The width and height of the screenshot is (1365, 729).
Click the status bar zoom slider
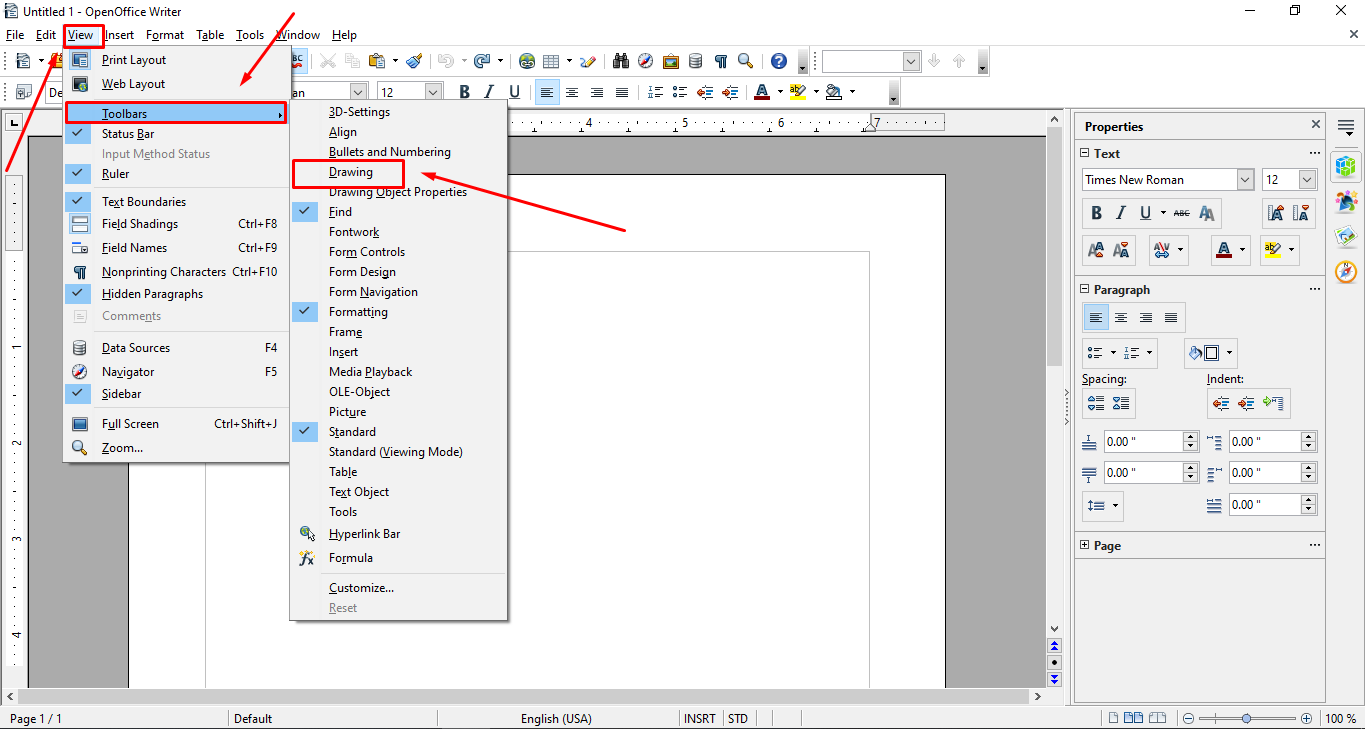click(1247, 718)
